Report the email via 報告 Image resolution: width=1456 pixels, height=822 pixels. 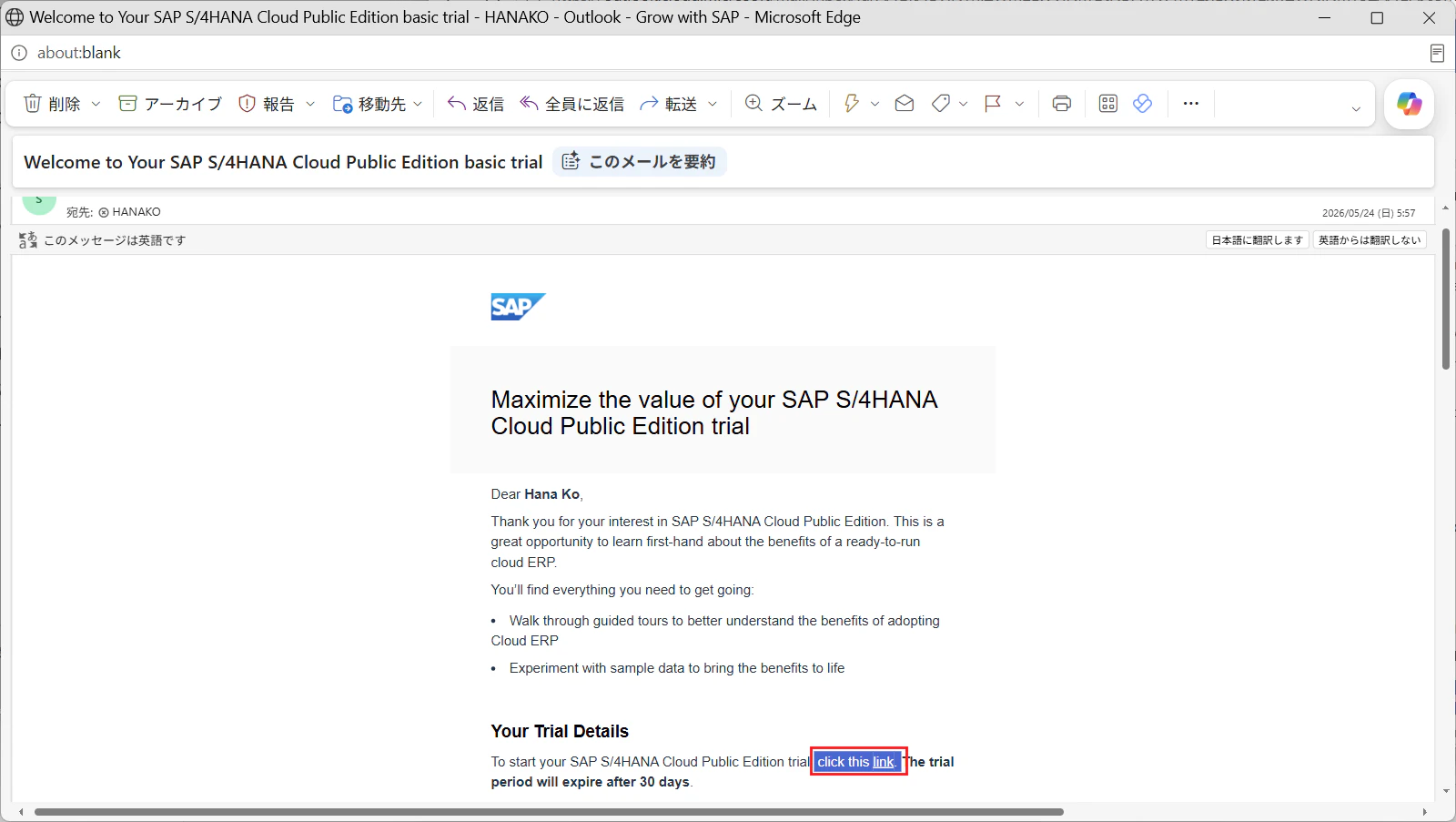267,104
